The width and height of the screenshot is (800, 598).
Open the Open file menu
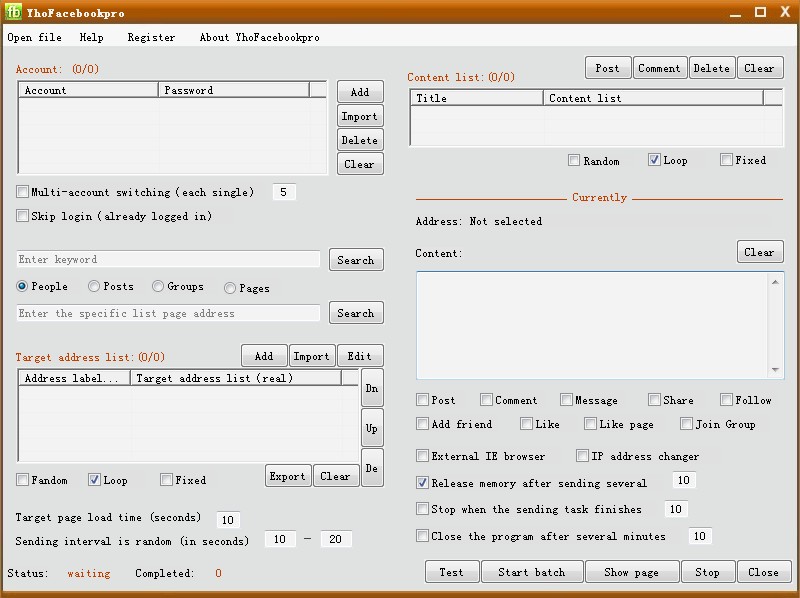click(x=34, y=37)
